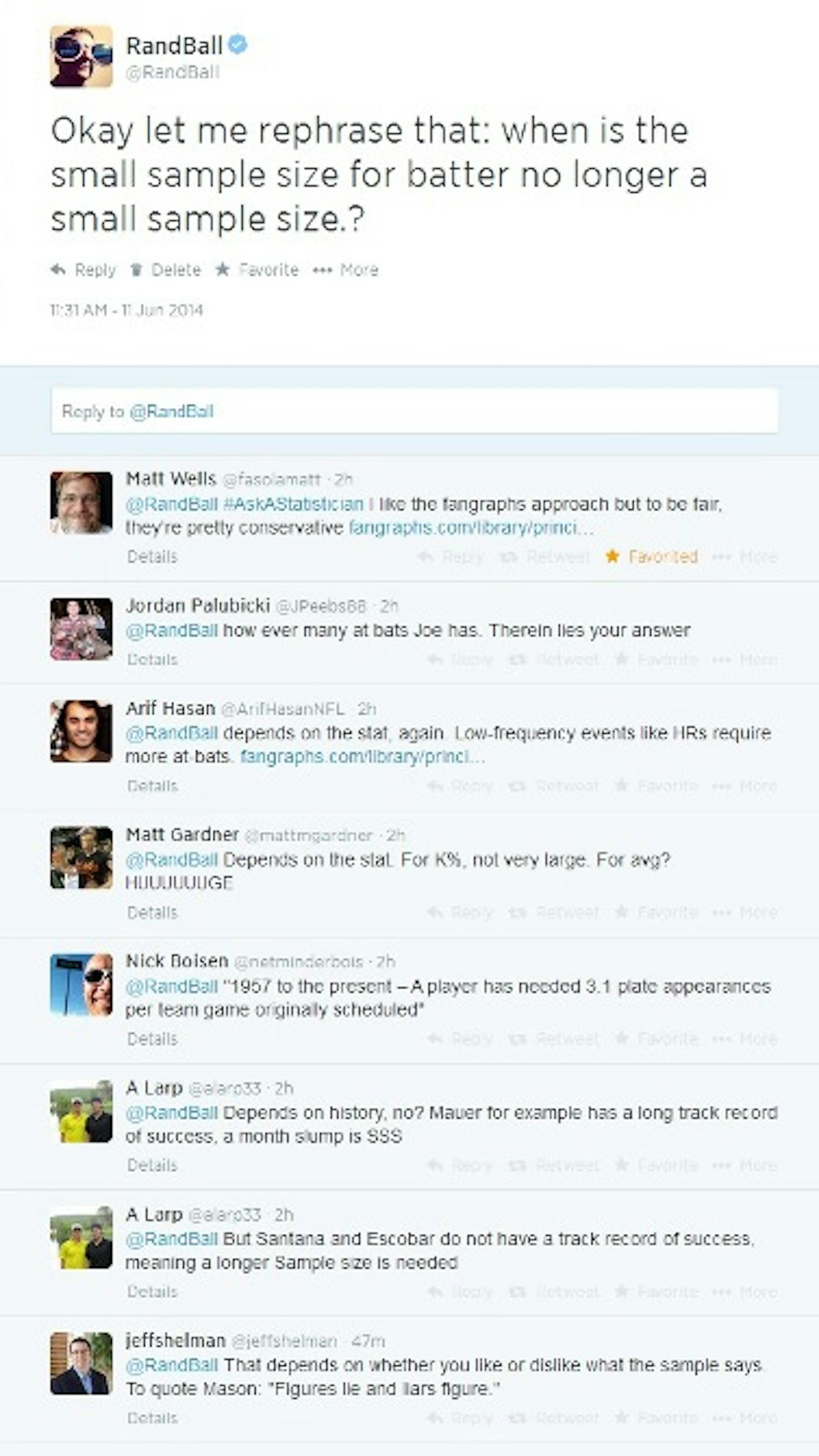Open fangraphs link in Arif Hasan's reply
819x1456 pixels.
pos(362,756)
